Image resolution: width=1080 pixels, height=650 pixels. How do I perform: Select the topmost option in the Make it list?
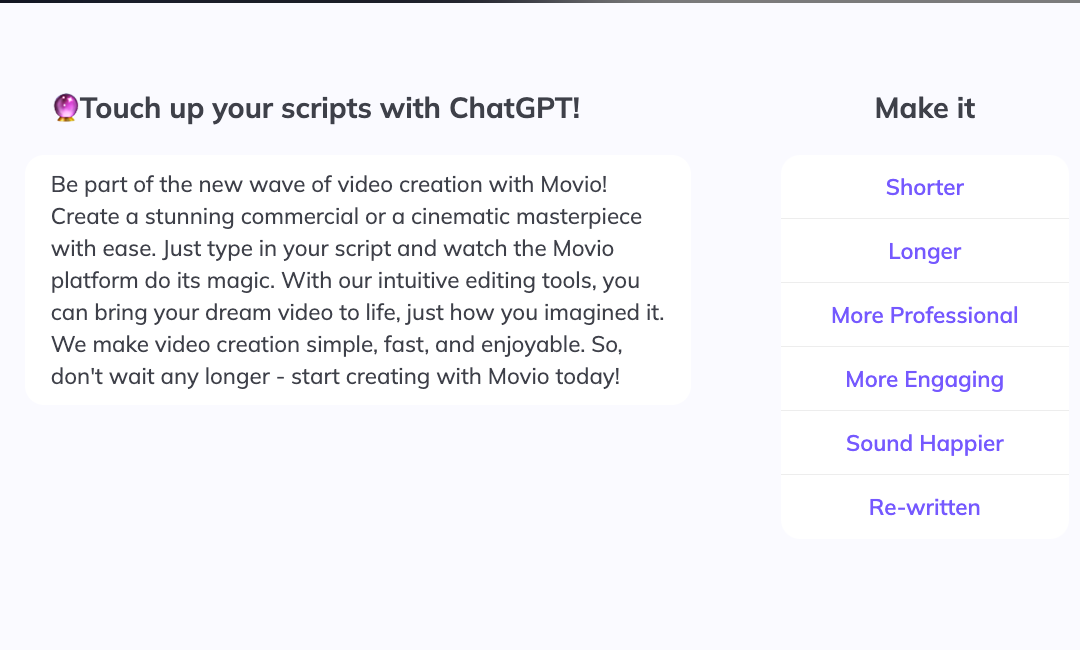pos(924,187)
